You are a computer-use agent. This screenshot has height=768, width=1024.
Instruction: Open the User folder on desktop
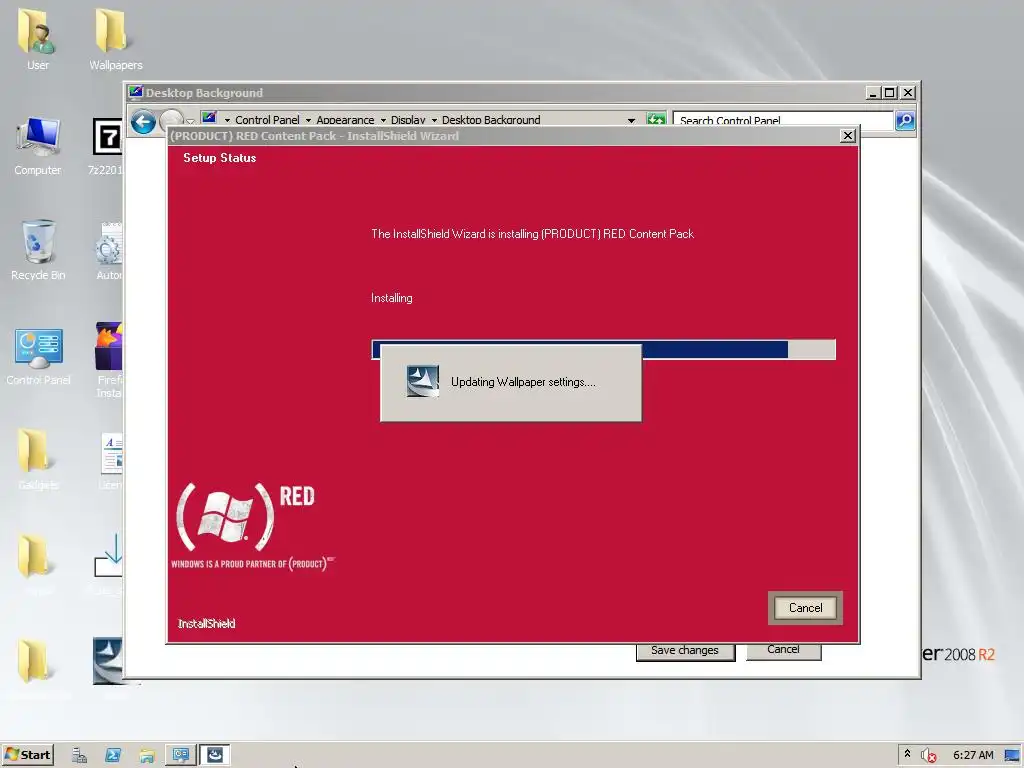pyautogui.click(x=37, y=39)
